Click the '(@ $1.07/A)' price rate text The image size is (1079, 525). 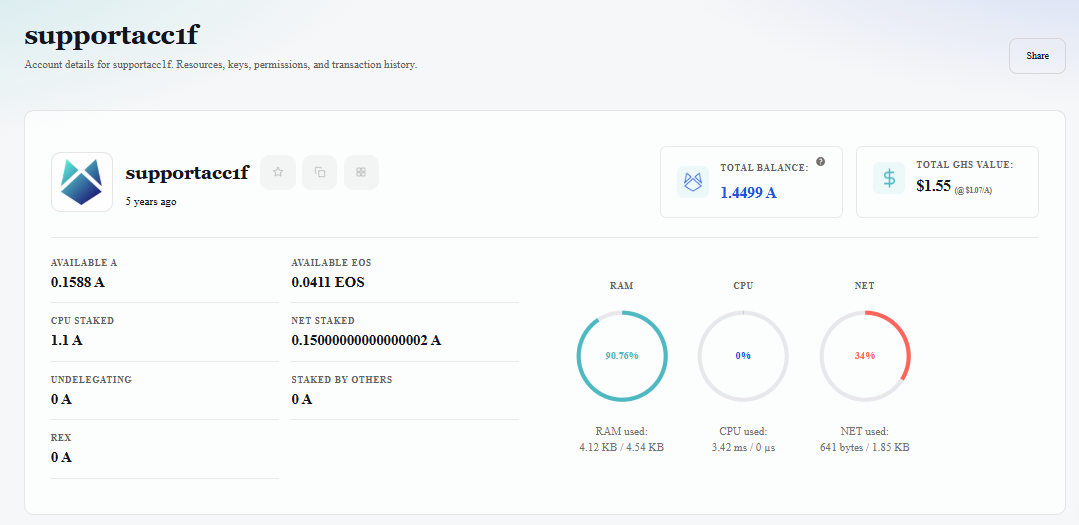coord(973,191)
